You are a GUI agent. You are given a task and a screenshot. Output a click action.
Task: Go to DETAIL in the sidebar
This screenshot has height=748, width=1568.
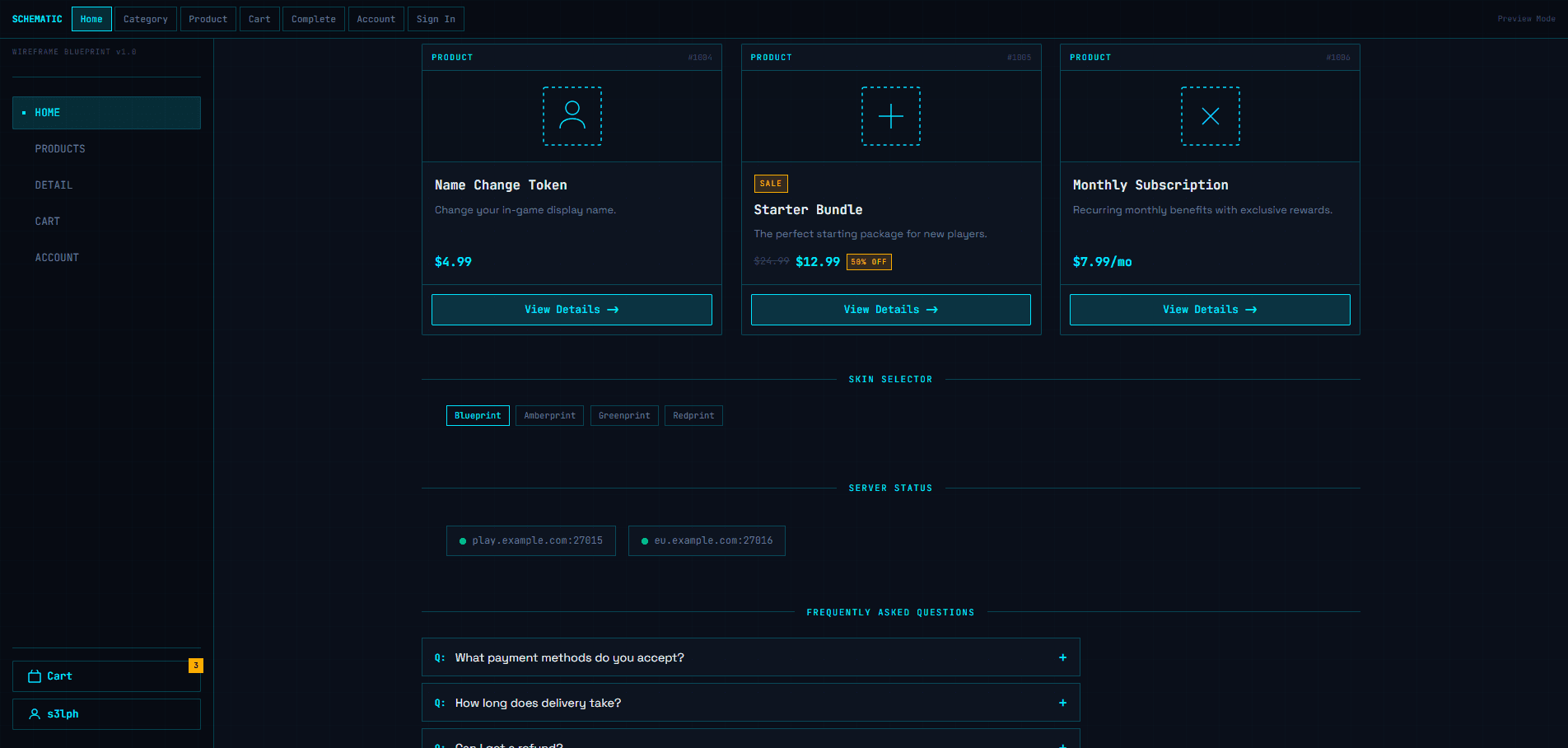pyautogui.click(x=106, y=185)
